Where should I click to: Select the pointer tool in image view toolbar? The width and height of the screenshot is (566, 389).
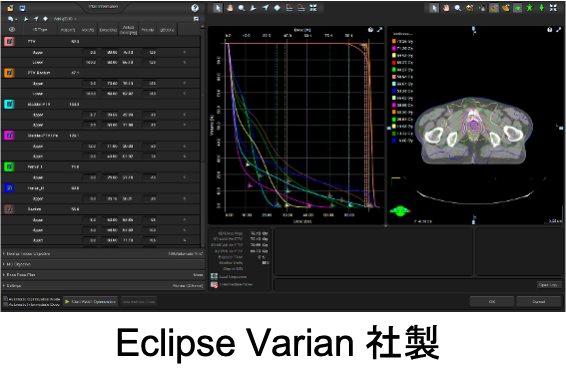[434, 8]
